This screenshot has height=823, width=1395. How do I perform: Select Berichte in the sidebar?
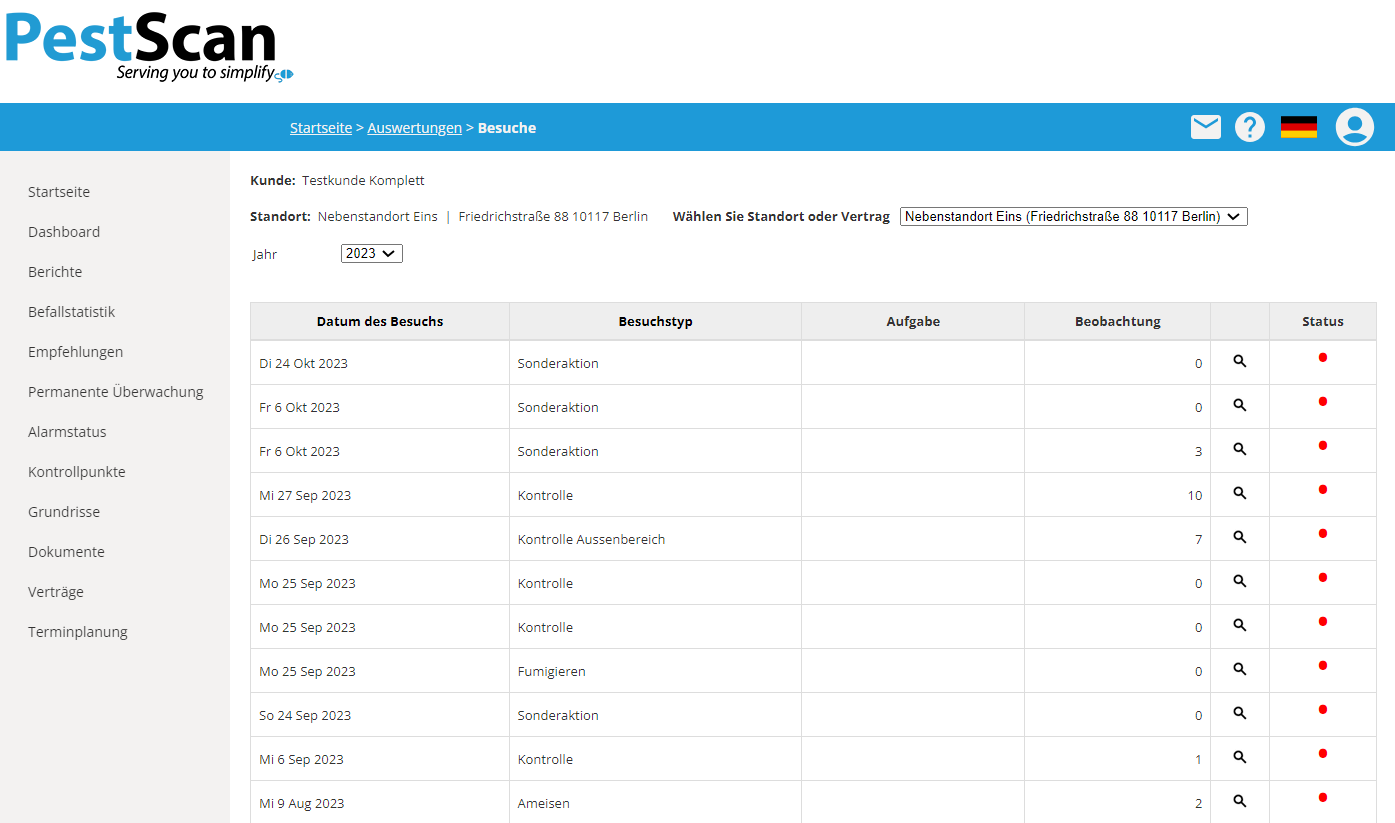55,272
